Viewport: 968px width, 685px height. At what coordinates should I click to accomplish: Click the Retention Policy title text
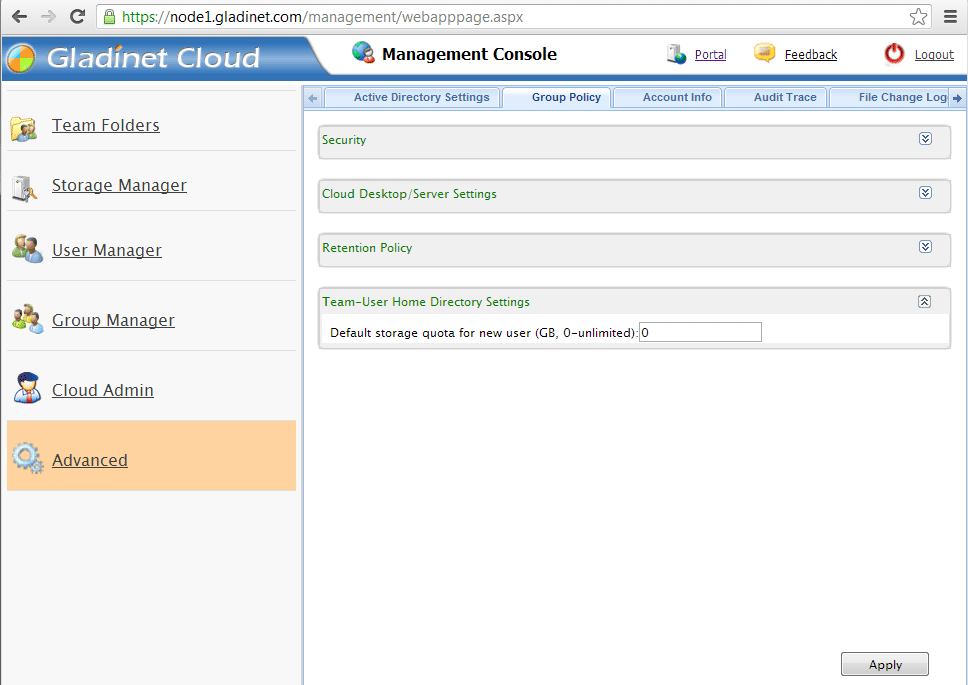[x=367, y=247]
